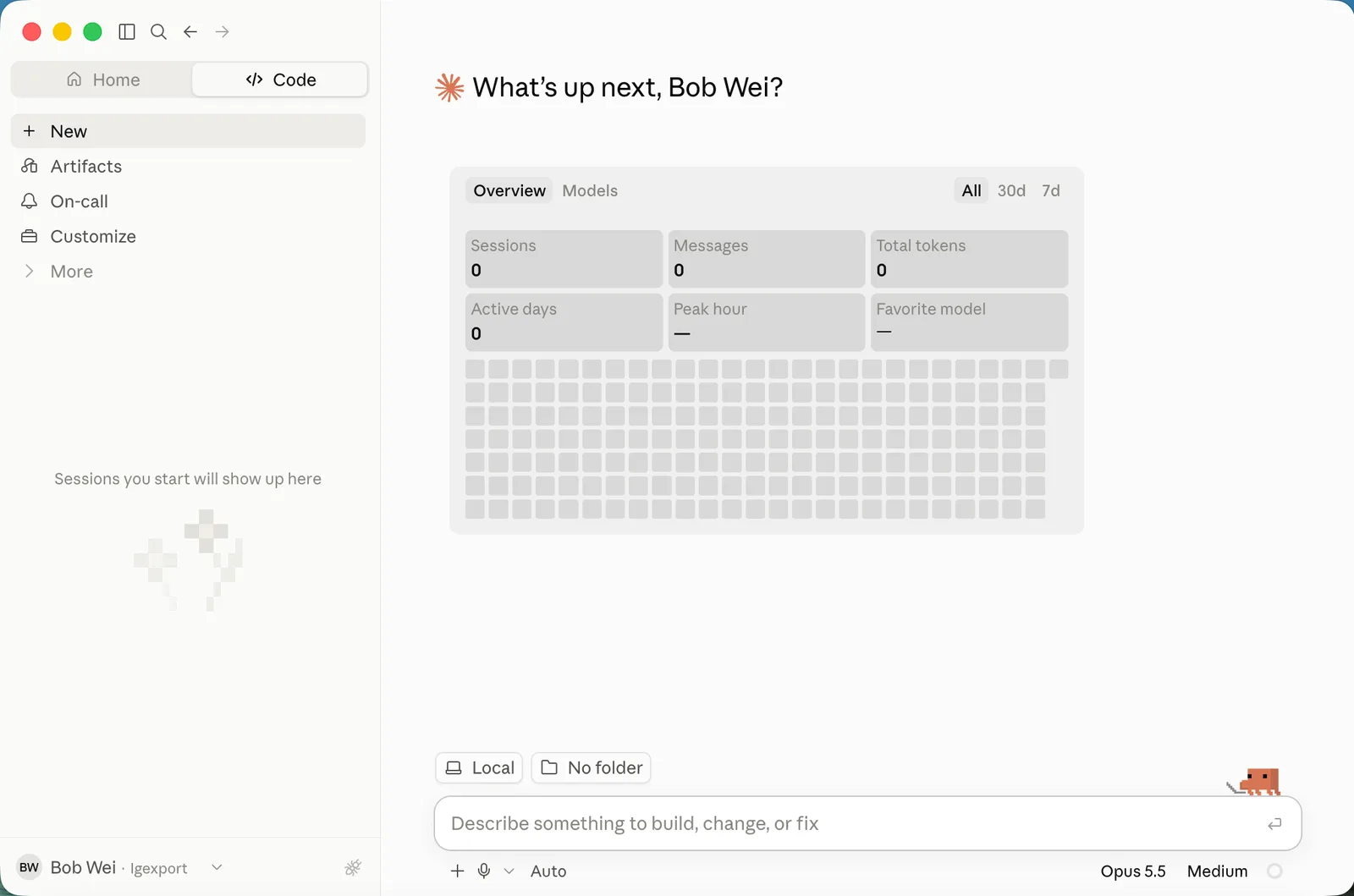Screen dimensions: 1354x896
Task: Click the pixel crab mascot
Action: click(x=1255, y=781)
